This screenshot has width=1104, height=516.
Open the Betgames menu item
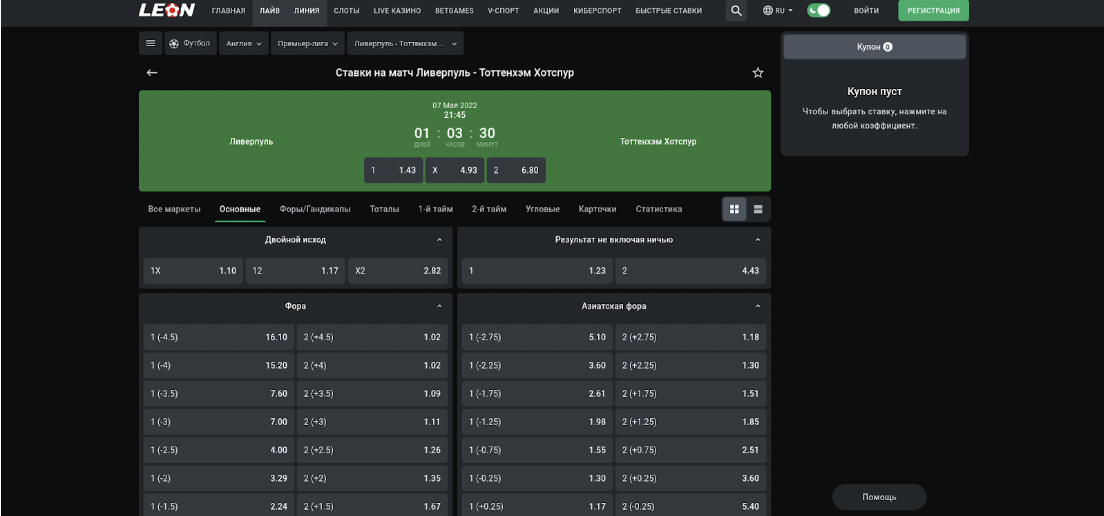[x=455, y=11]
